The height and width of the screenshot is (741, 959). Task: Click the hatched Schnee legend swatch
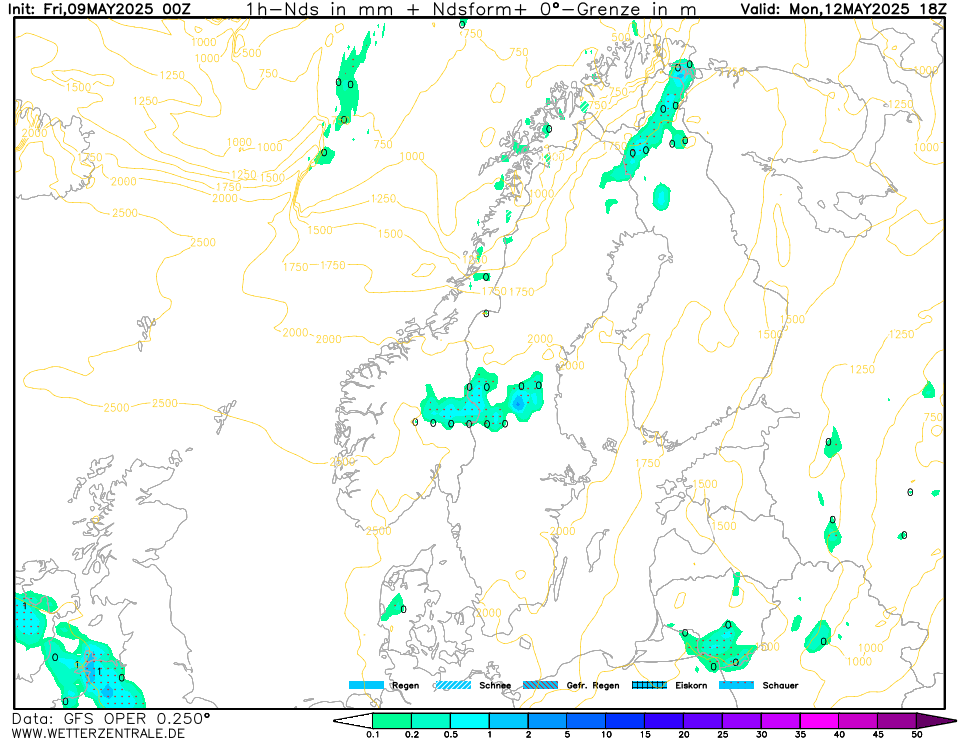(453, 685)
